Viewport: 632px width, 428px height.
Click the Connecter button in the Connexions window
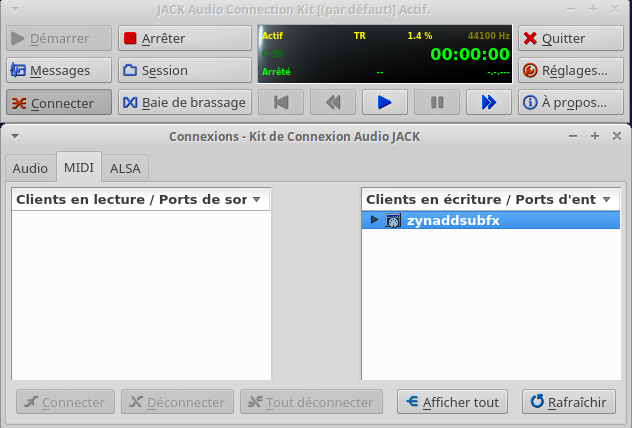pyautogui.click(x=65, y=402)
